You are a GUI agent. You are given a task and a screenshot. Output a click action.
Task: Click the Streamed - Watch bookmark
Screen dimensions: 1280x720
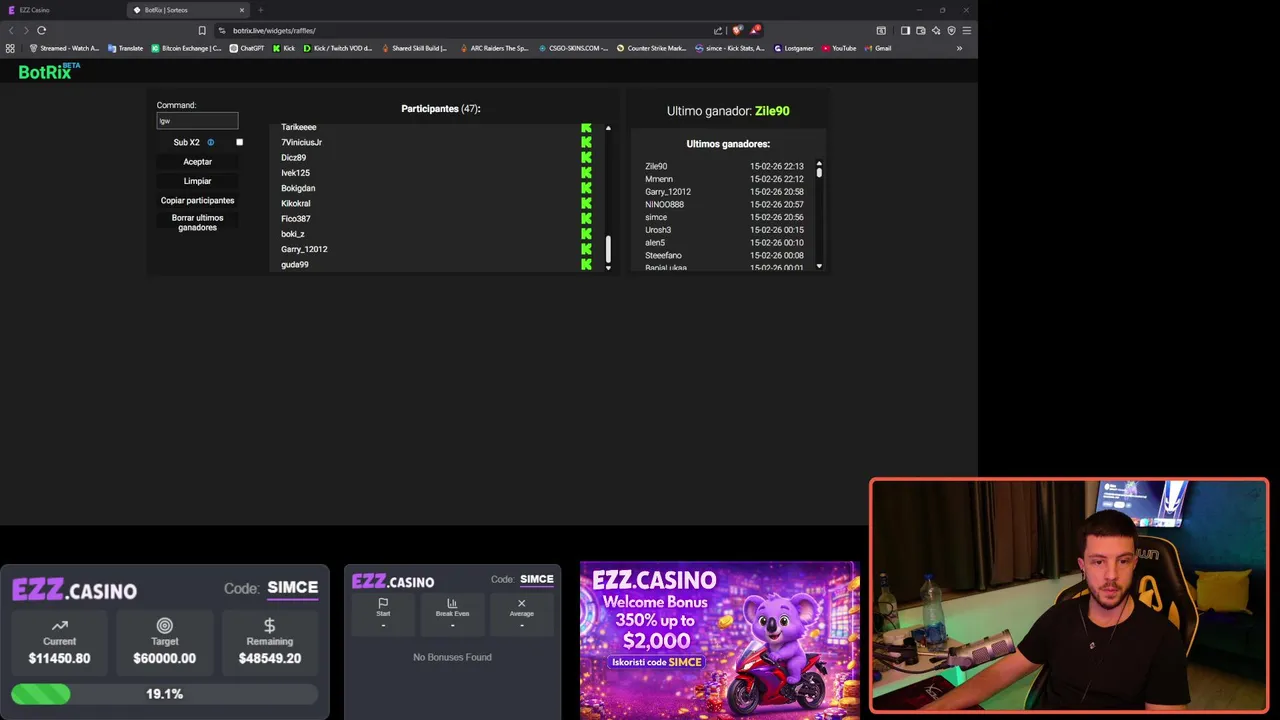pyautogui.click(x=65, y=48)
